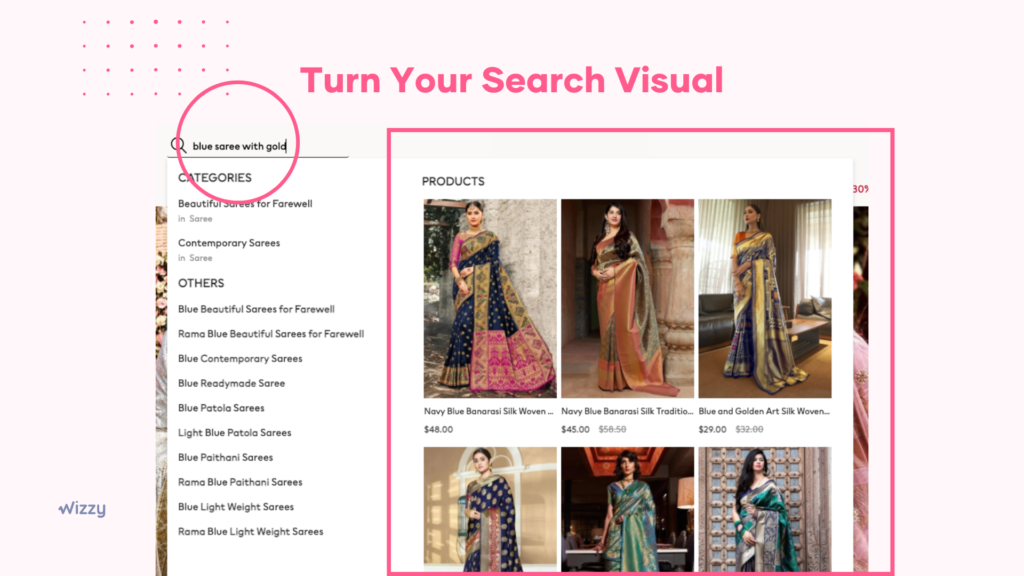The height and width of the screenshot is (576, 1024).
Task: Choose 'Blue Contemporary Sarees' suggestion
Action: click(x=240, y=359)
